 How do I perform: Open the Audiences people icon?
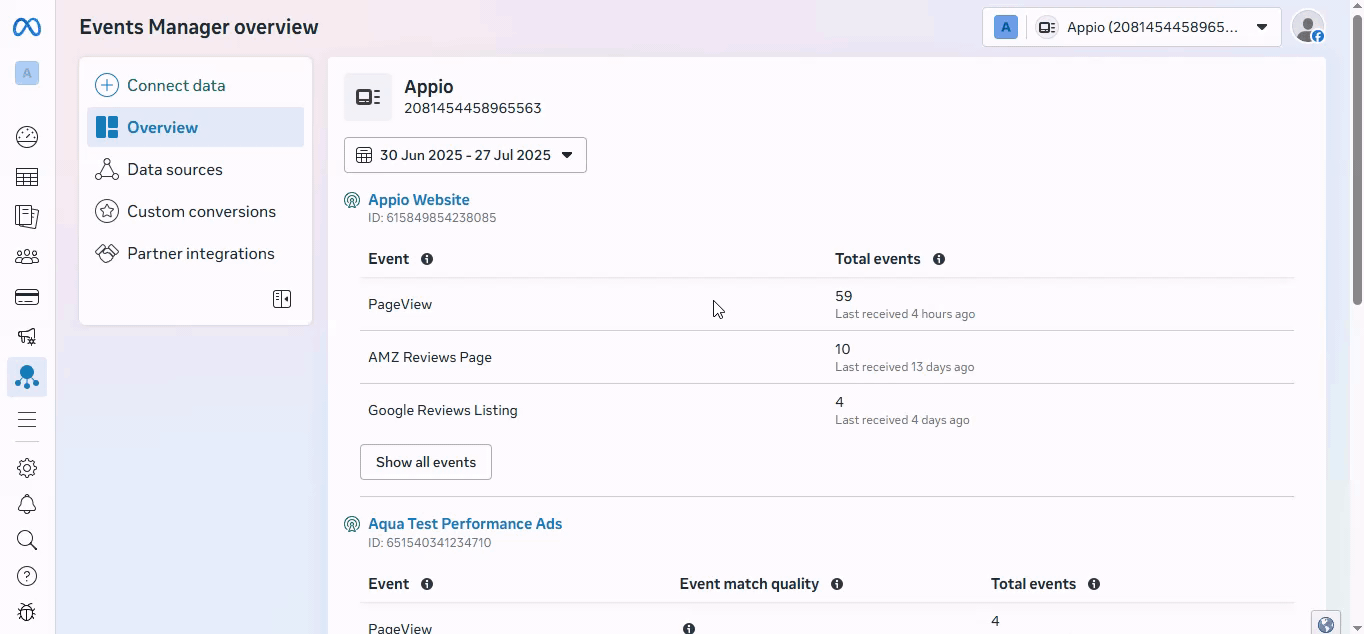click(27, 257)
